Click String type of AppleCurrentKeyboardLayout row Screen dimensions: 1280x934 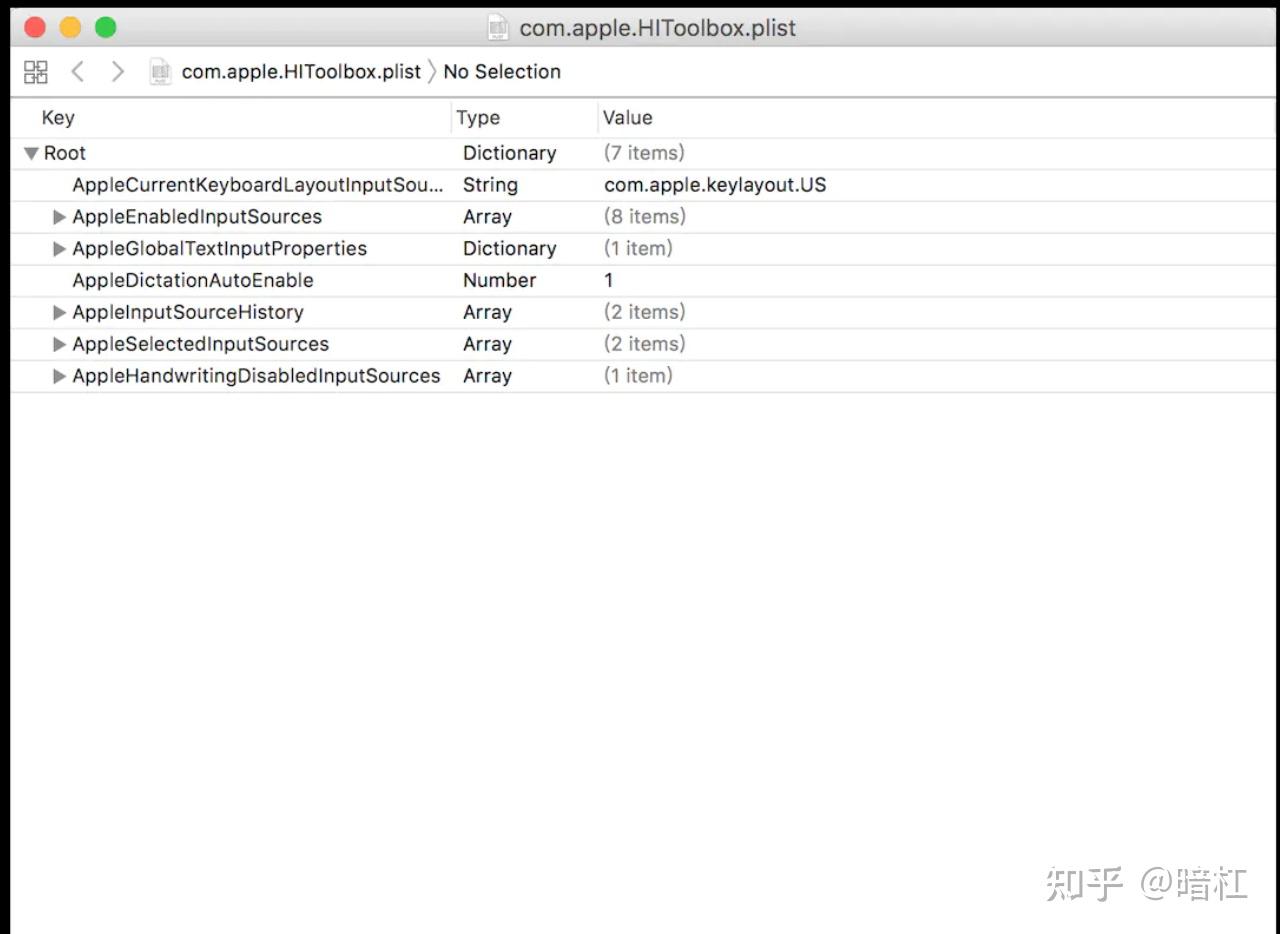tap(490, 185)
